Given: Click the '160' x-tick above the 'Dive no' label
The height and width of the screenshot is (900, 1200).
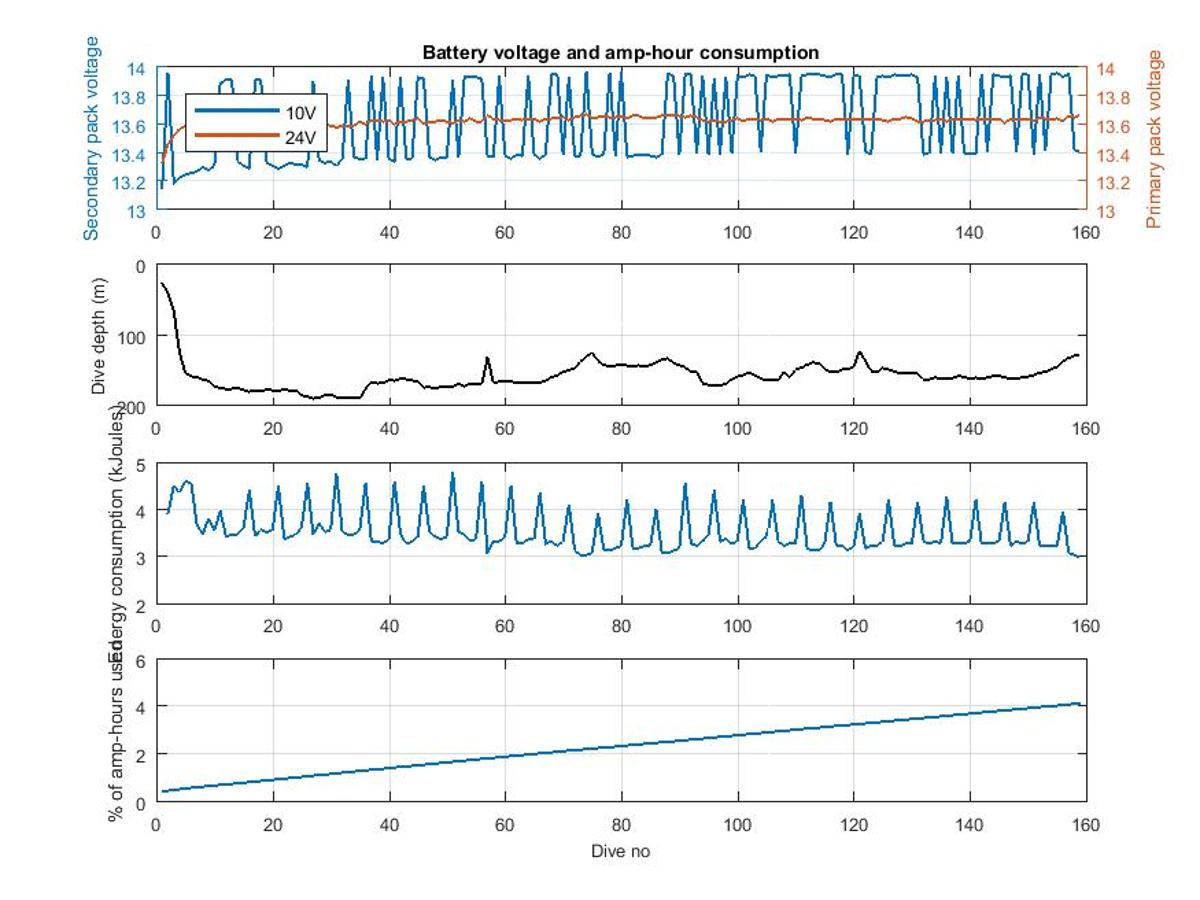Looking at the screenshot, I should pyautogui.click(x=1086, y=825).
